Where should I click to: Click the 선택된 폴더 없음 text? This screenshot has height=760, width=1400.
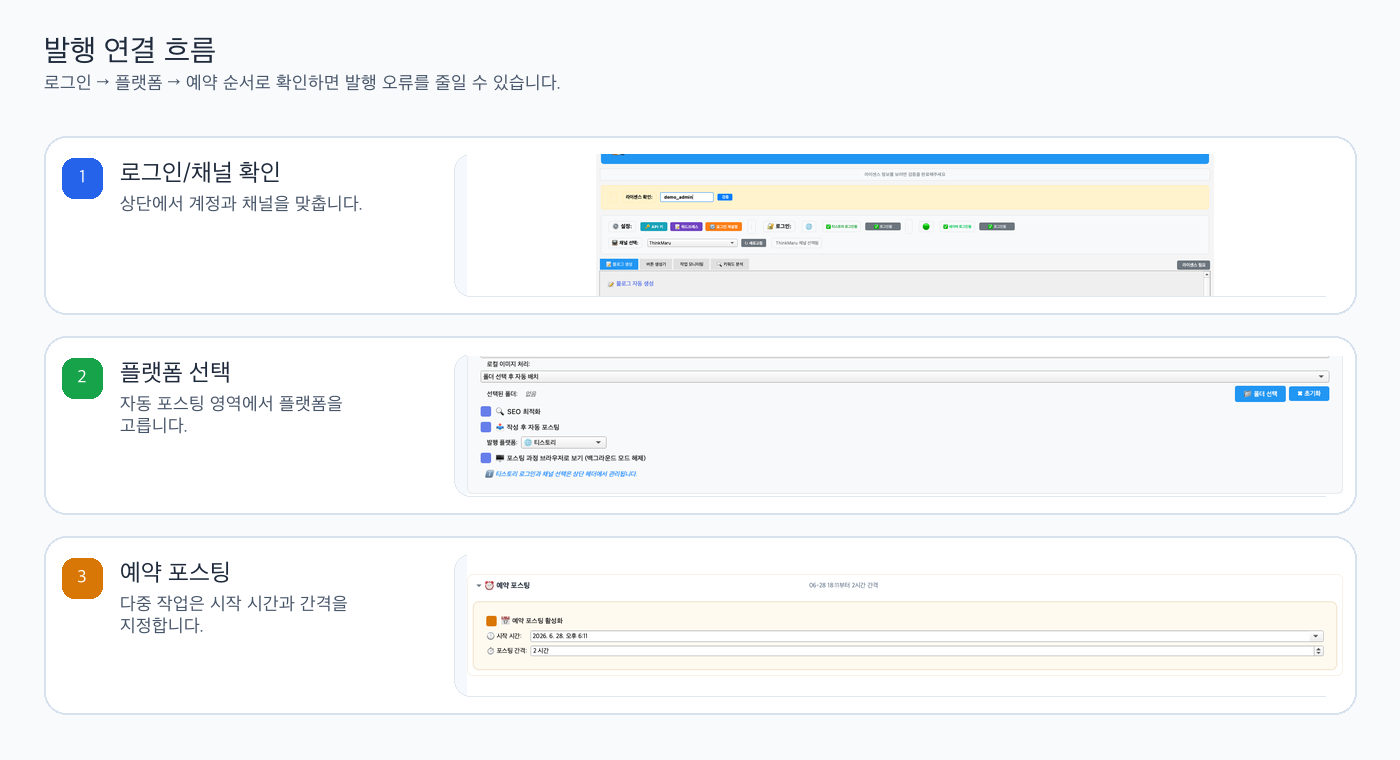(511, 394)
